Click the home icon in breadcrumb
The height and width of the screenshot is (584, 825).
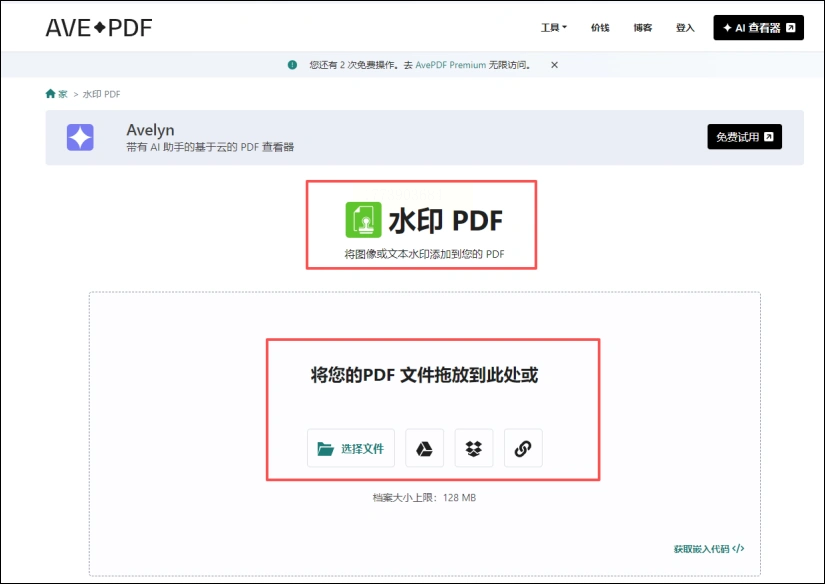pos(51,94)
